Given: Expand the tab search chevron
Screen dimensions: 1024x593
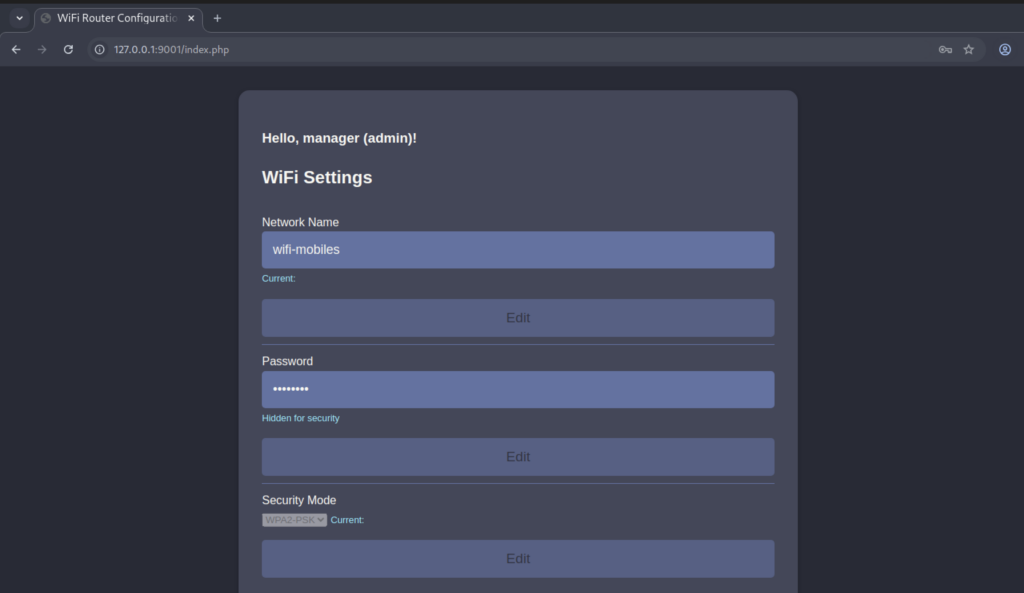Looking at the screenshot, I should click(18, 18).
